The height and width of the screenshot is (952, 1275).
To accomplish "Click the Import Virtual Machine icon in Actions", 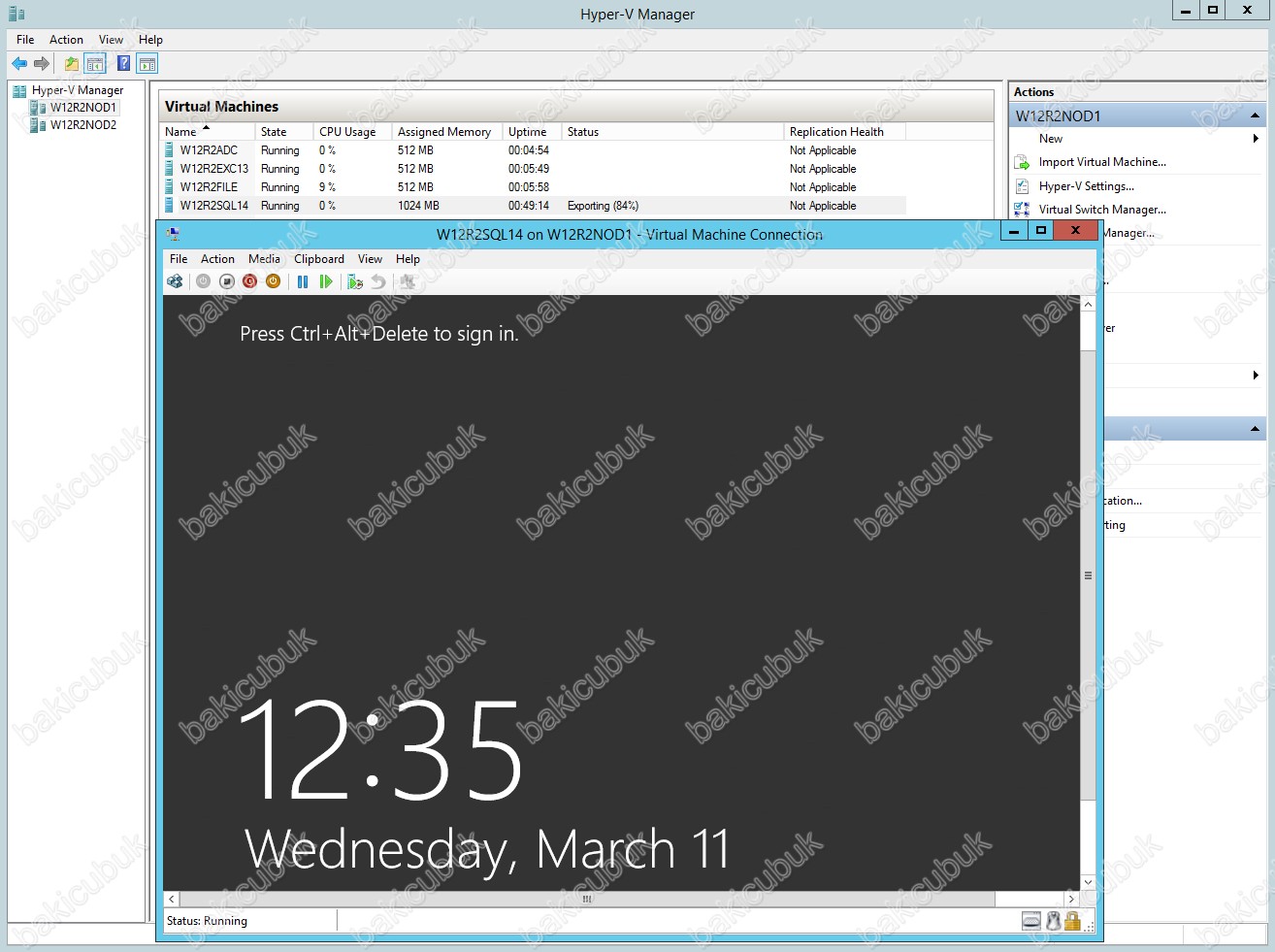I will [x=1022, y=162].
